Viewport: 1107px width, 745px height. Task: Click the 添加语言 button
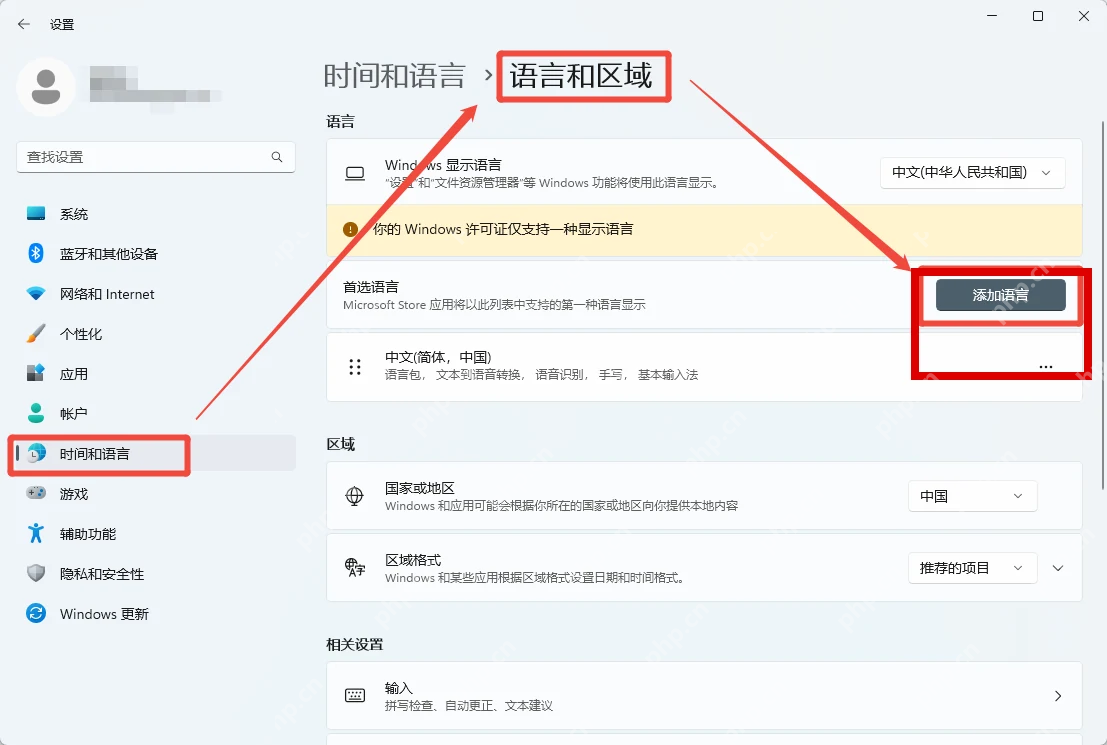[x=1000, y=295]
